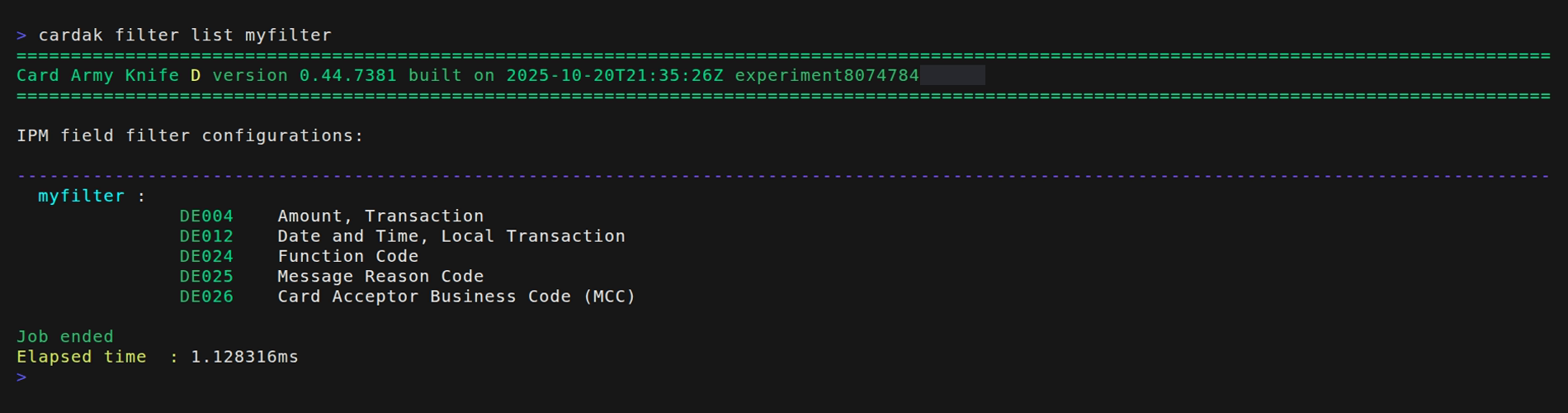Select the DE004 field code
This screenshot has height=413, width=1568.
(206, 216)
